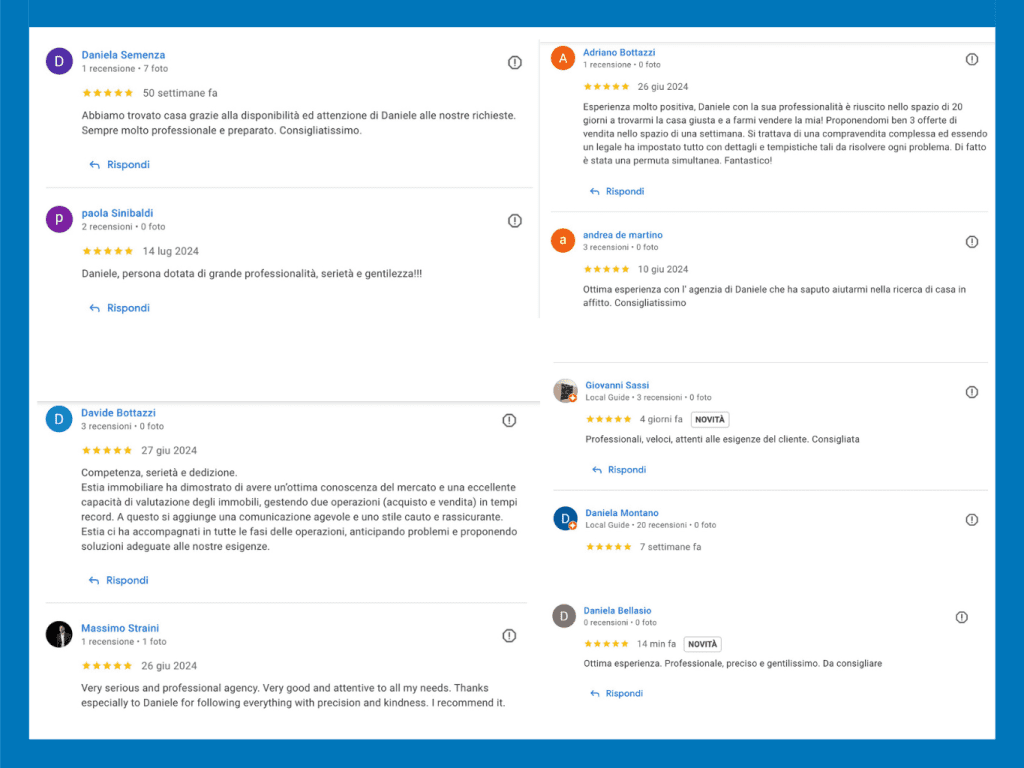Flag Giovanni Sassi's review with the icon
Viewport: 1024px width, 768px height.
(x=972, y=392)
